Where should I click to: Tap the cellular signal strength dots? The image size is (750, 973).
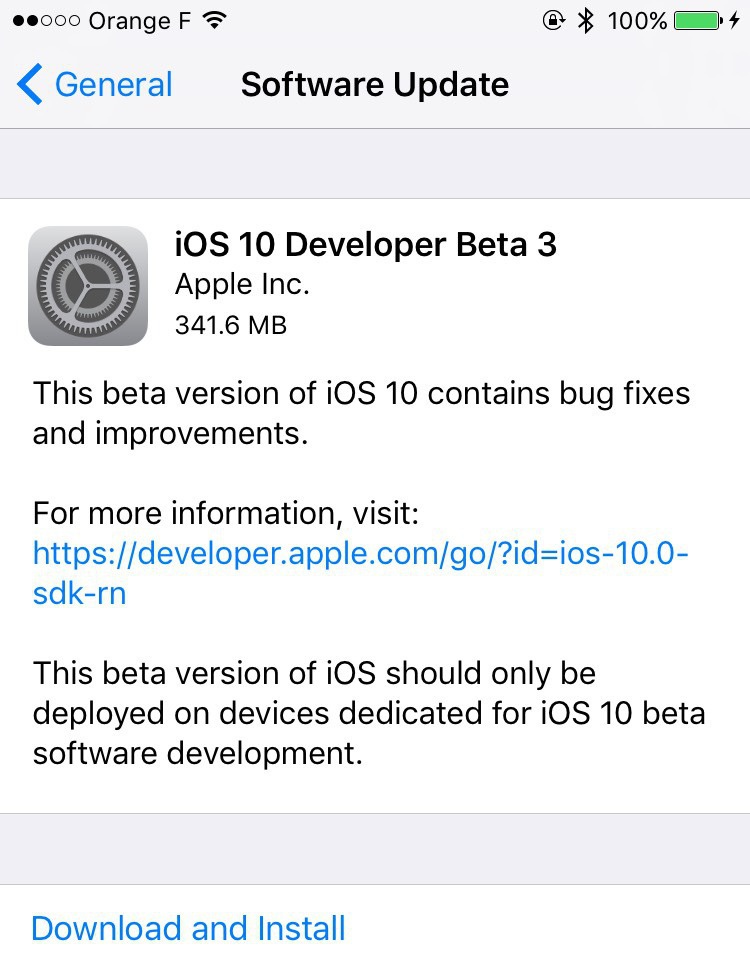(x=45, y=20)
